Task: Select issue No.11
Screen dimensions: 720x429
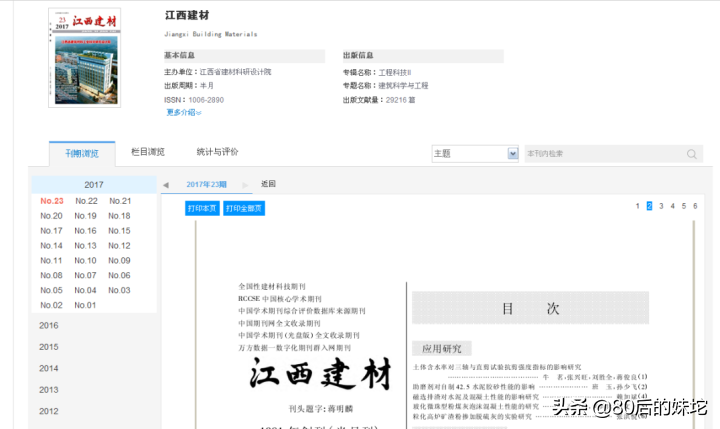Action: [51, 260]
